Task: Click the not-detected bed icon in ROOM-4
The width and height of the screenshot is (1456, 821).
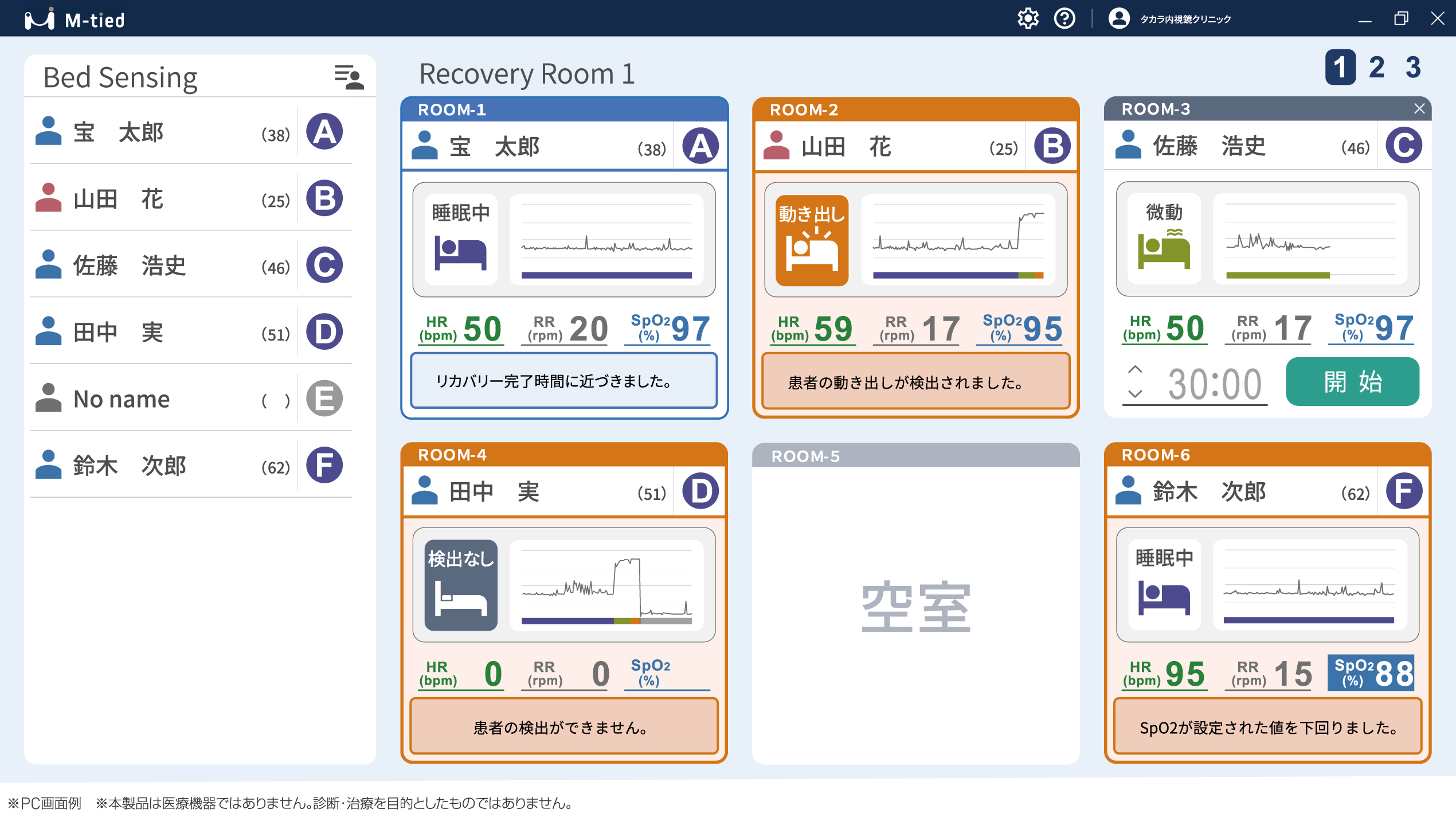Action: (460, 585)
